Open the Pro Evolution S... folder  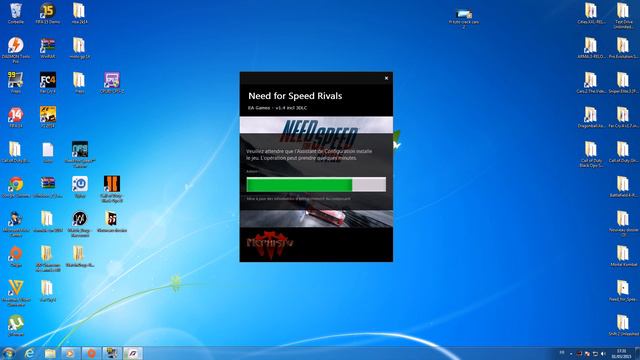point(623,48)
